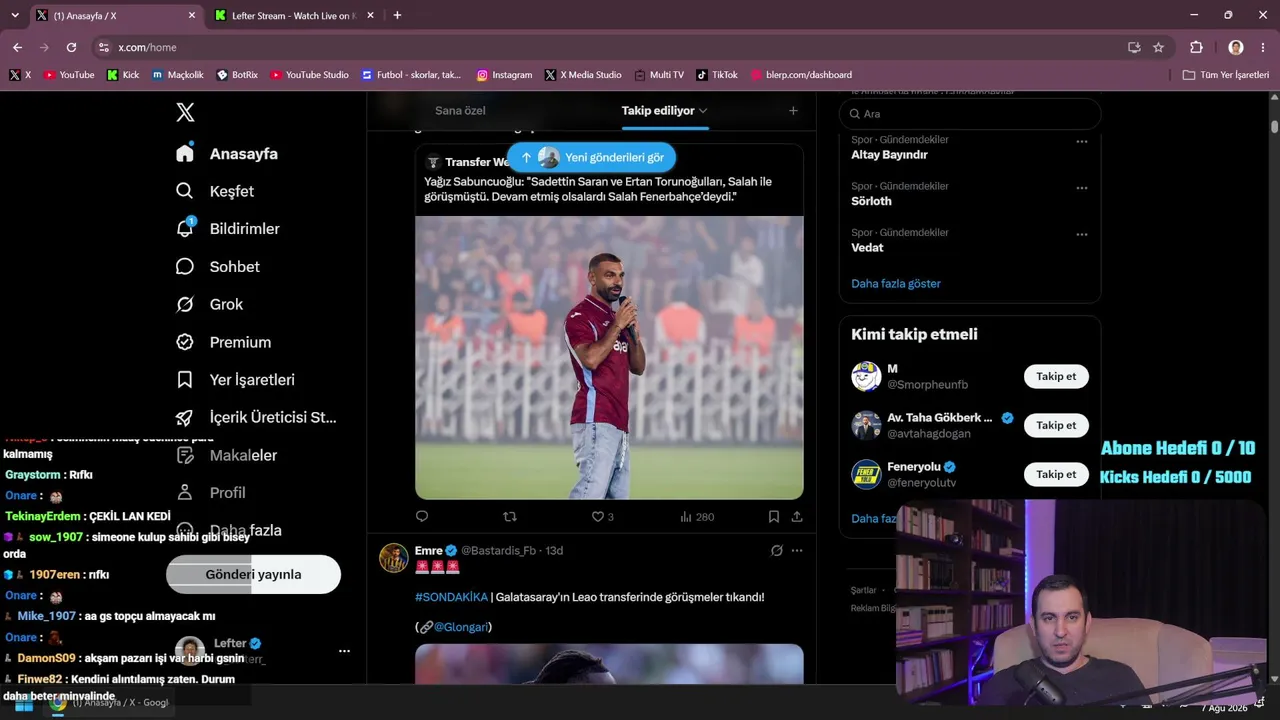The height and width of the screenshot is (720, 1280).
Task: Select the Takip ediliyor tab
Action: click(665, 111)
